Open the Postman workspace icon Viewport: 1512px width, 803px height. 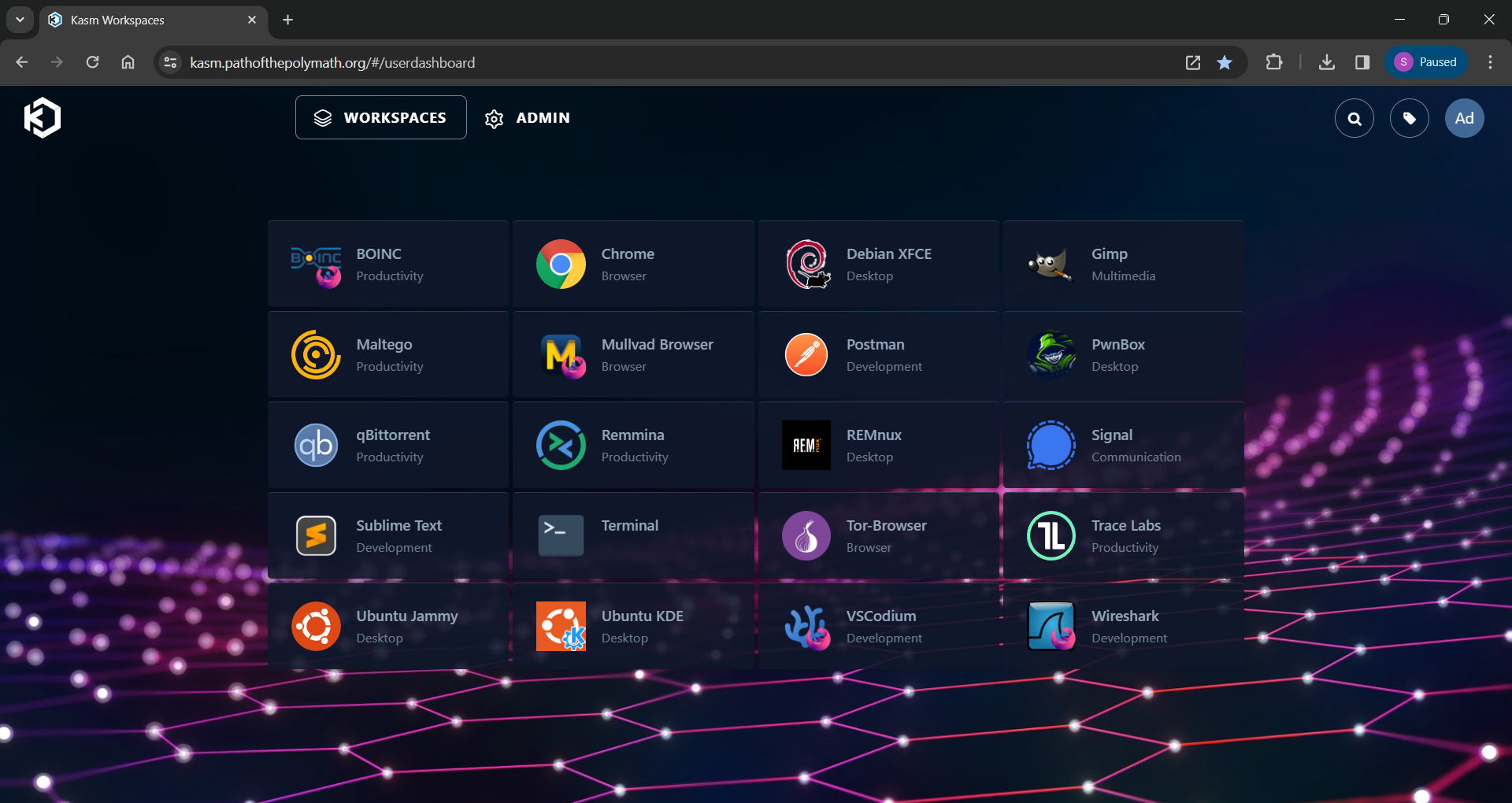pyautogui.click(x=806, y=355)
